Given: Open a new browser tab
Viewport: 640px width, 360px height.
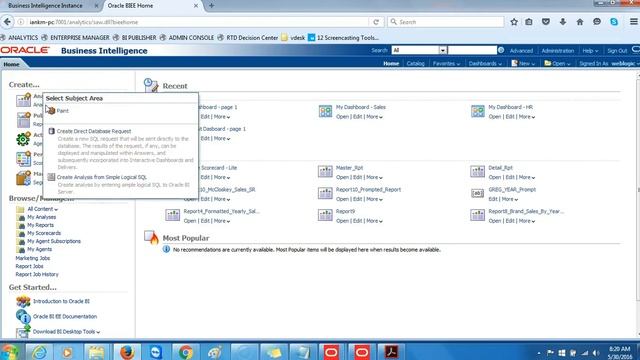Looking at the screenshot, I should coord(211,6).
